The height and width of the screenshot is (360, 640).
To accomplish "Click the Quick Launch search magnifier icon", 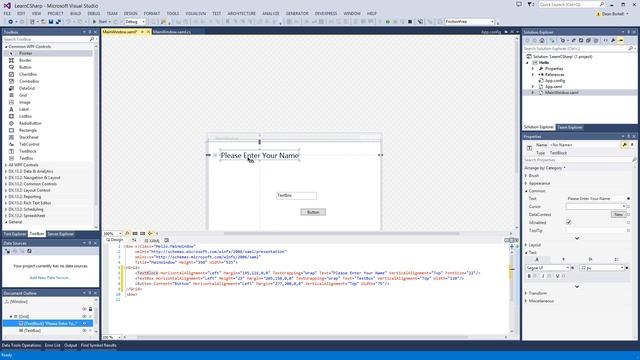I will pyautogui.click(x=602, y=4).
